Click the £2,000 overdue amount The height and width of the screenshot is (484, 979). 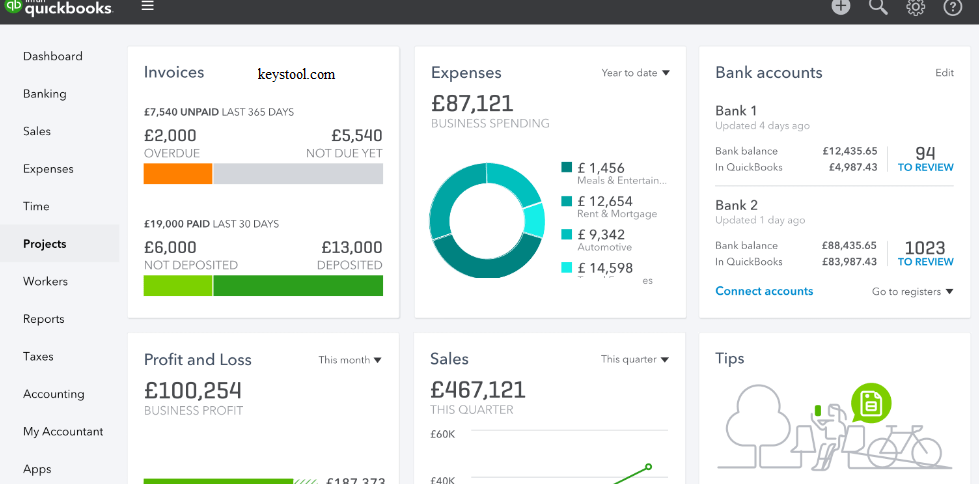tap(170, 136)
